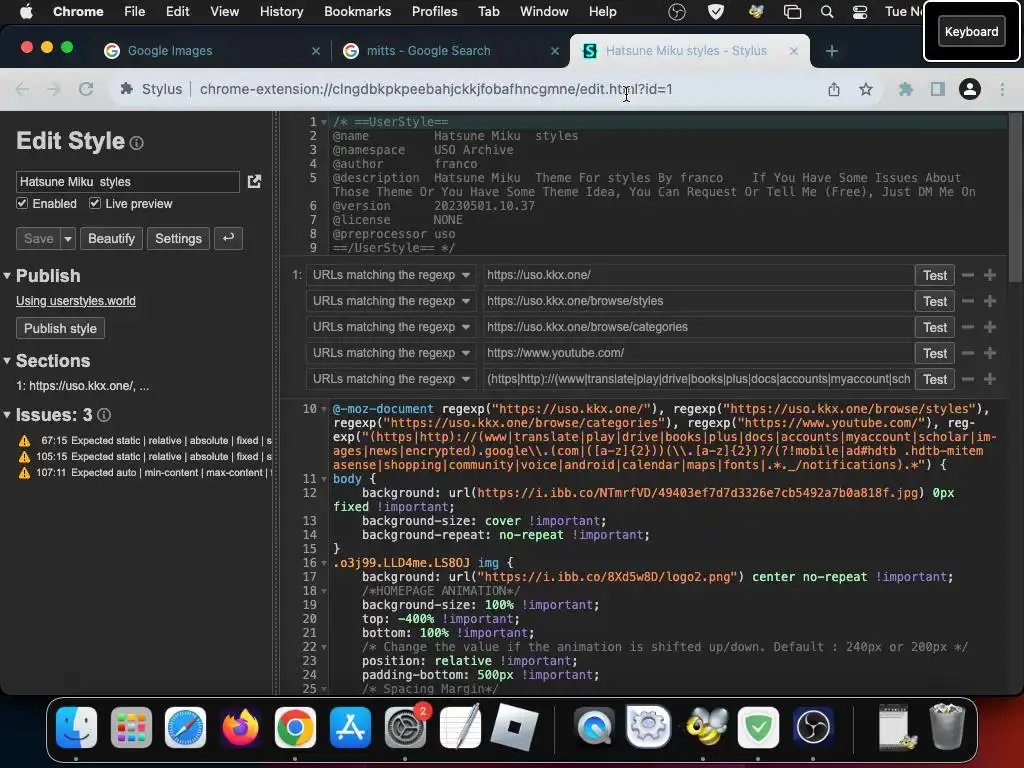Click the style name input field
The image size is (1024, 768).
[x=128, y=182]
